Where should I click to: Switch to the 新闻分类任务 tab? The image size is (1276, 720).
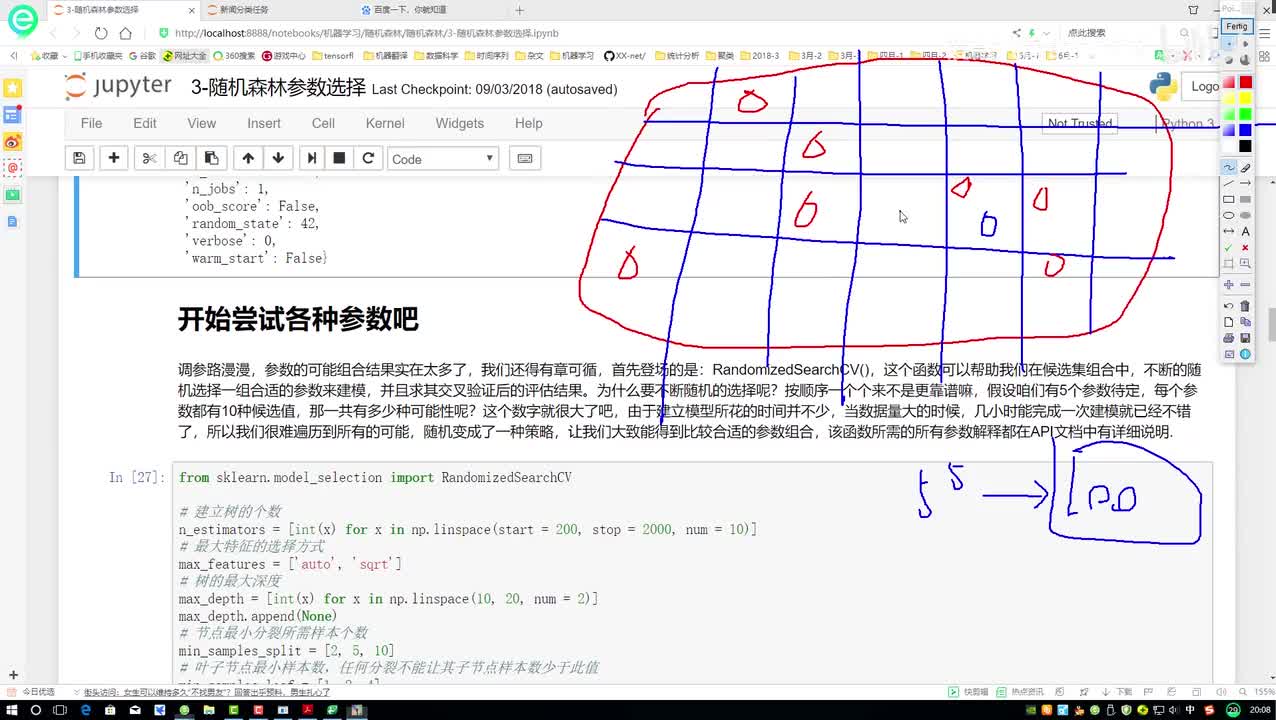click(245, 10)
